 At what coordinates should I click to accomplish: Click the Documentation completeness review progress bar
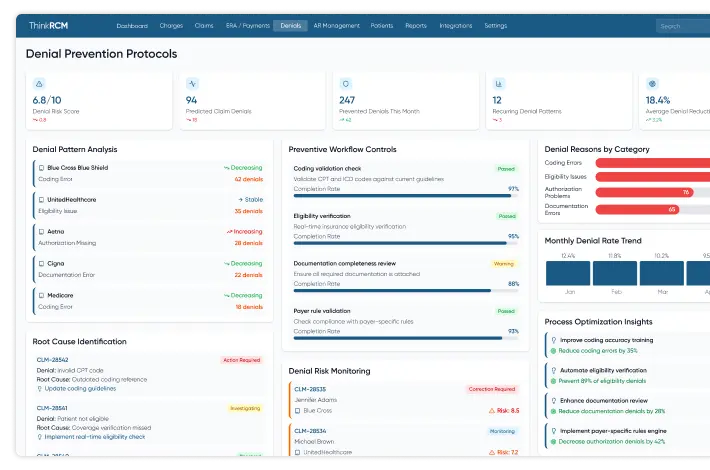(x=406, y=291)
